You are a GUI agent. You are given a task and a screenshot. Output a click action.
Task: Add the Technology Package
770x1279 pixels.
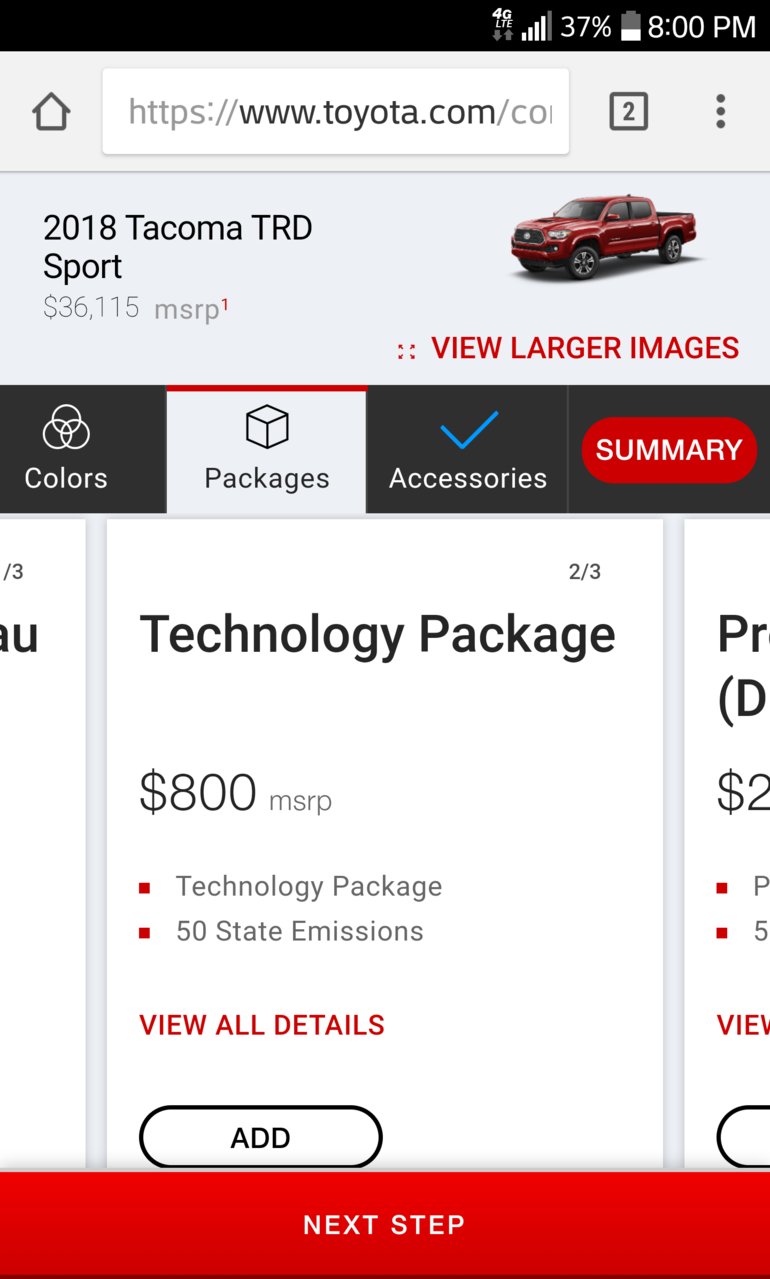[261, 1137]
